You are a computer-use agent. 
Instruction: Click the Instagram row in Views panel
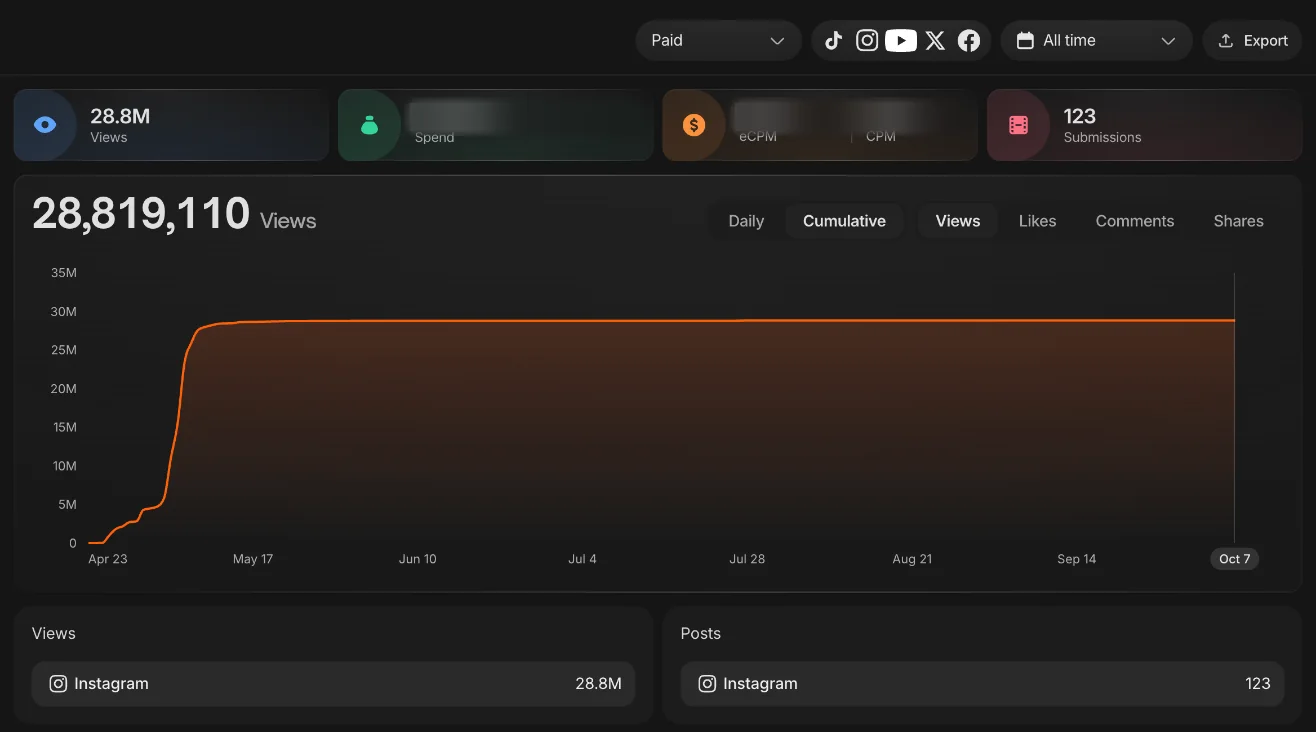[333, 684]
